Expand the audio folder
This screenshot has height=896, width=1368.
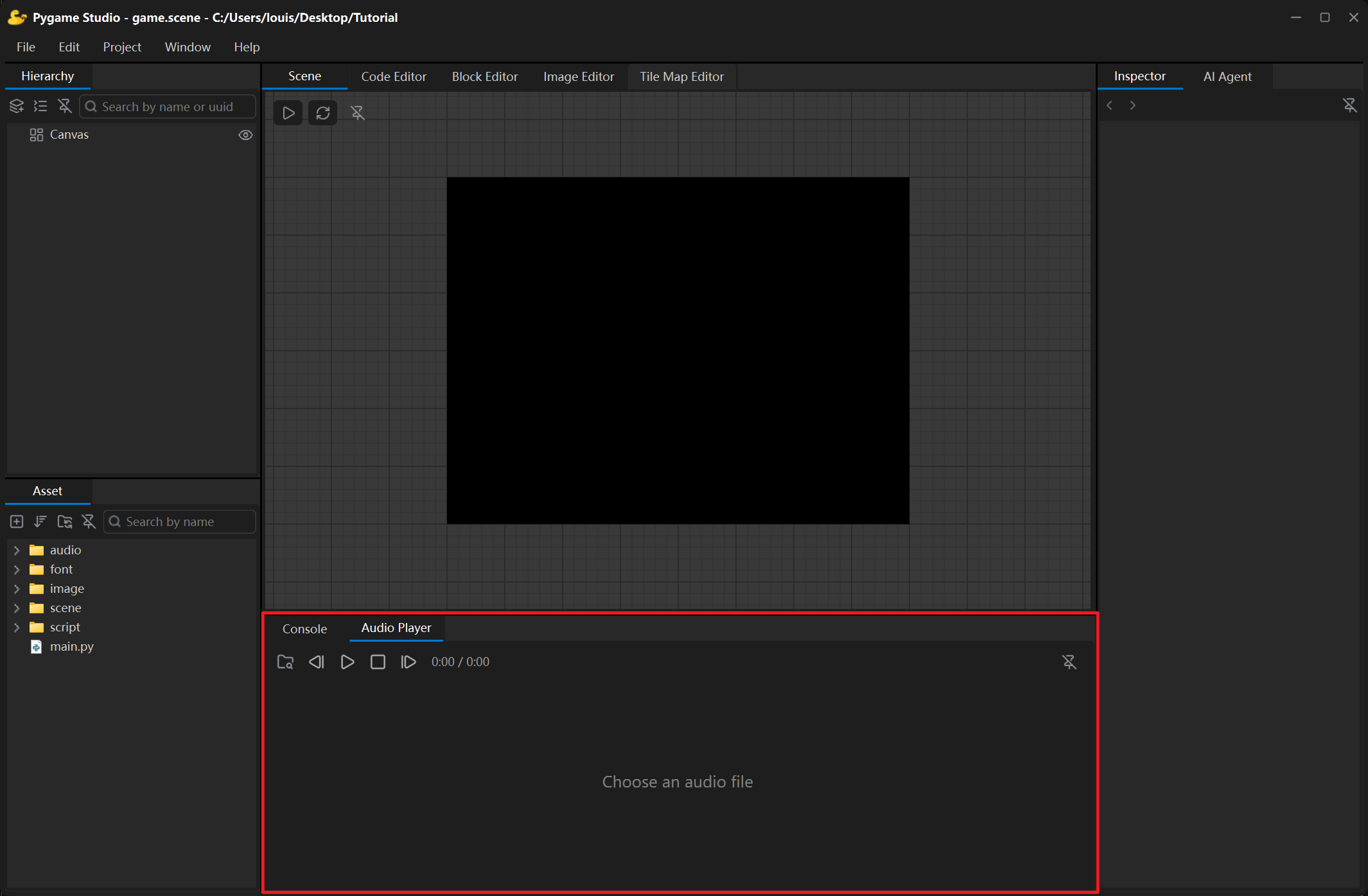tap(17, 550)
